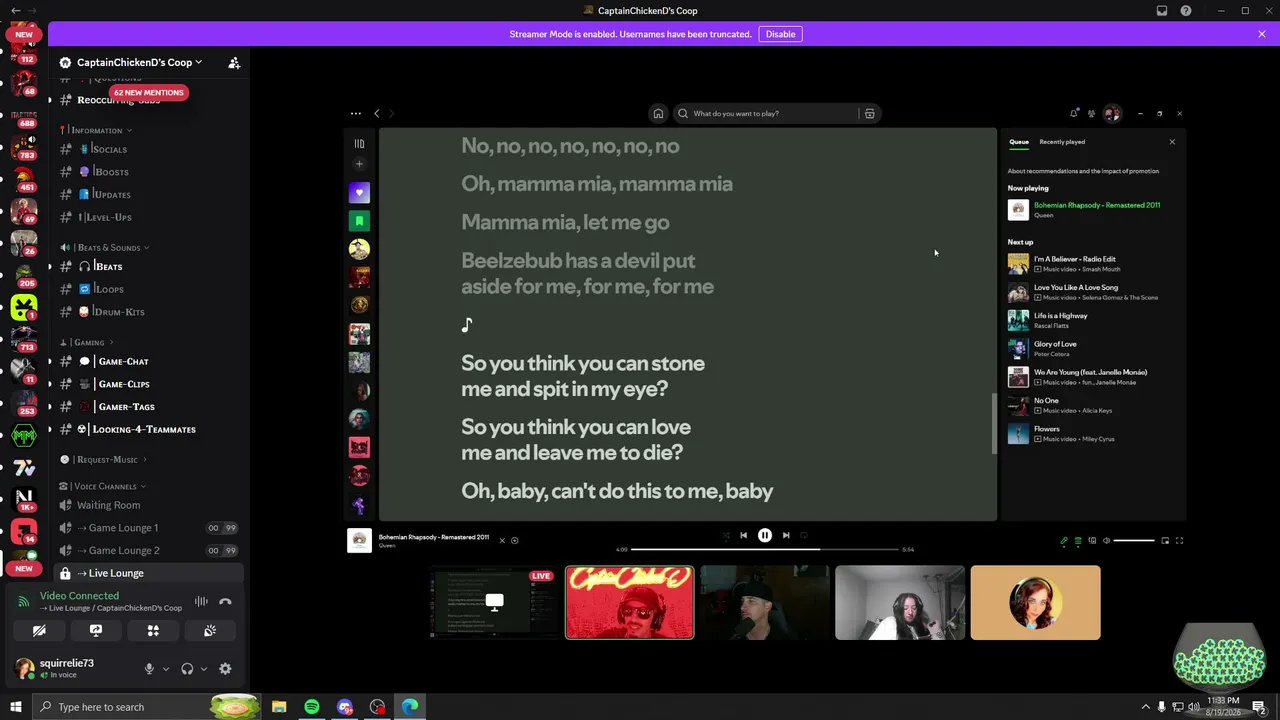Open Spotify library sidebar icon
Image resolution: width=1280 pixels, height=720 pixels.
click(x=359, y=143)
